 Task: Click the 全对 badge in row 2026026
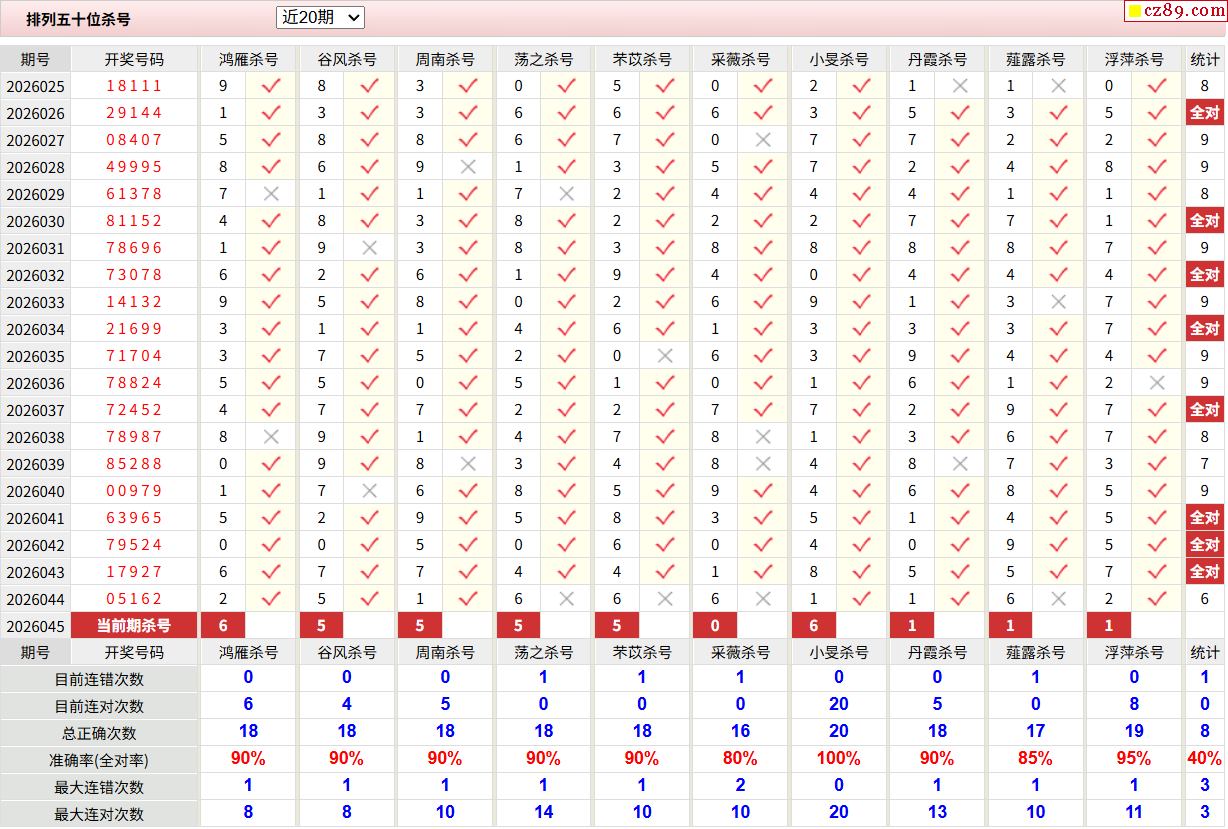click(x=1204, y=113)
